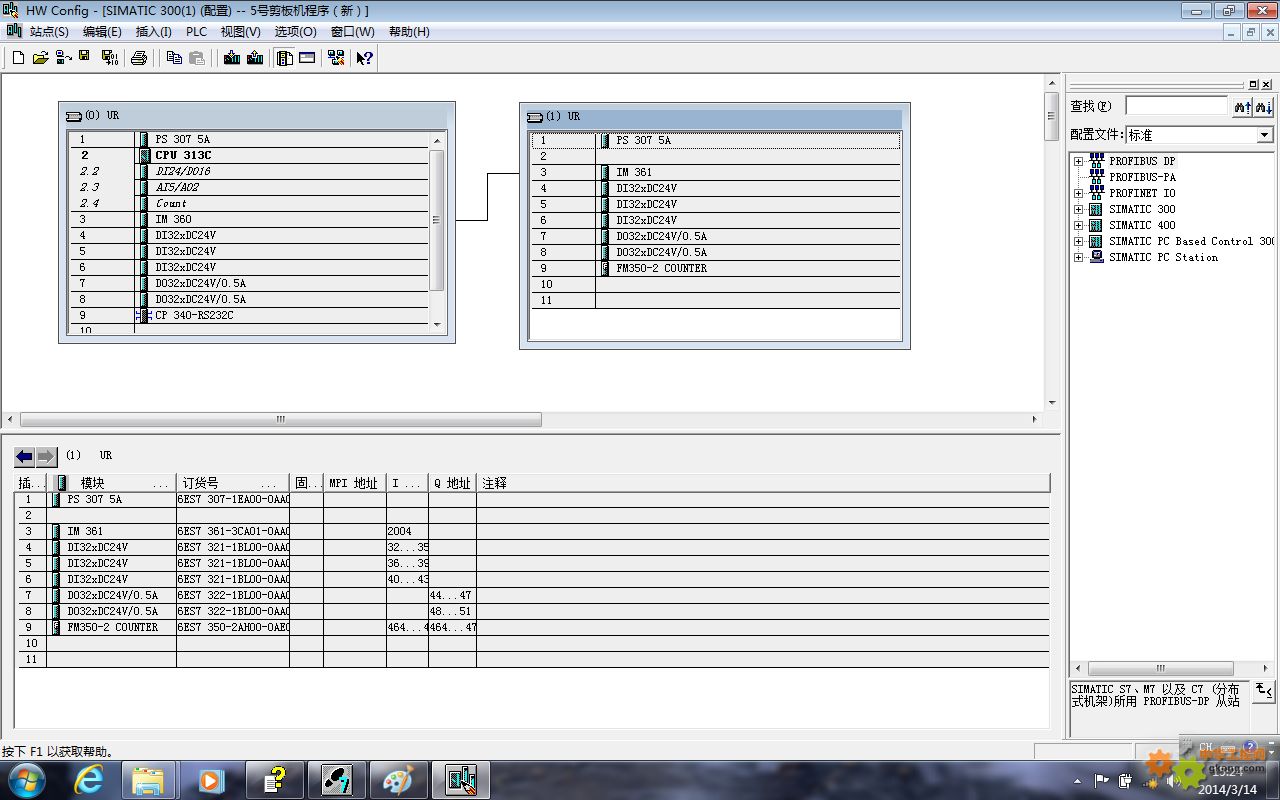This screenshot has width=1280, height=800.
Task: Click rack (0) scroll-down arrow
Action: [x=437, y=324]
